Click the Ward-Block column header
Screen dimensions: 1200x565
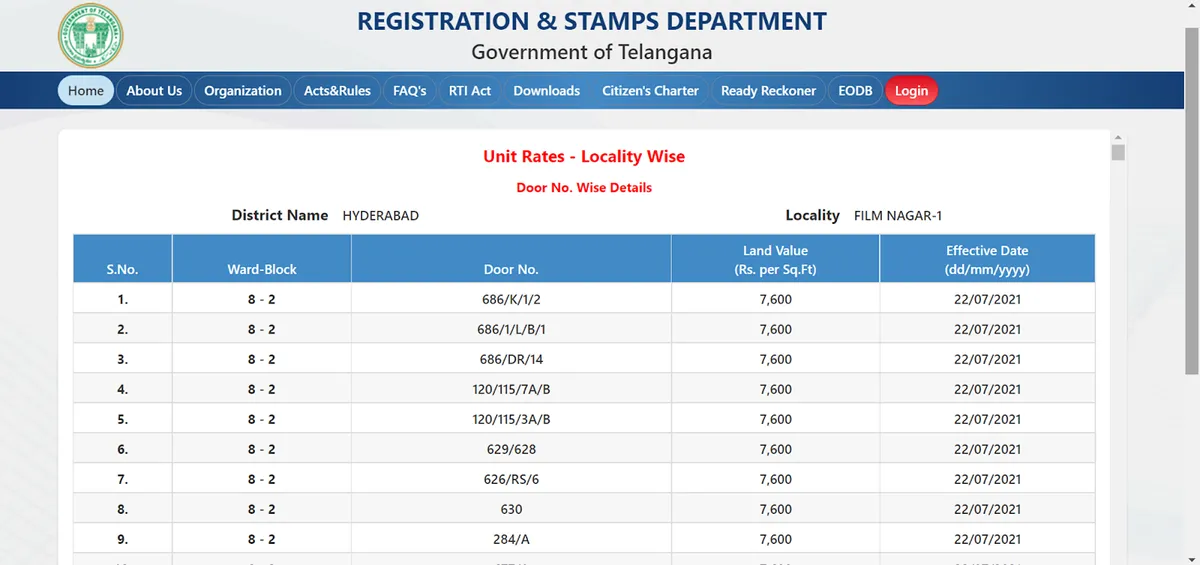[262, 269]
